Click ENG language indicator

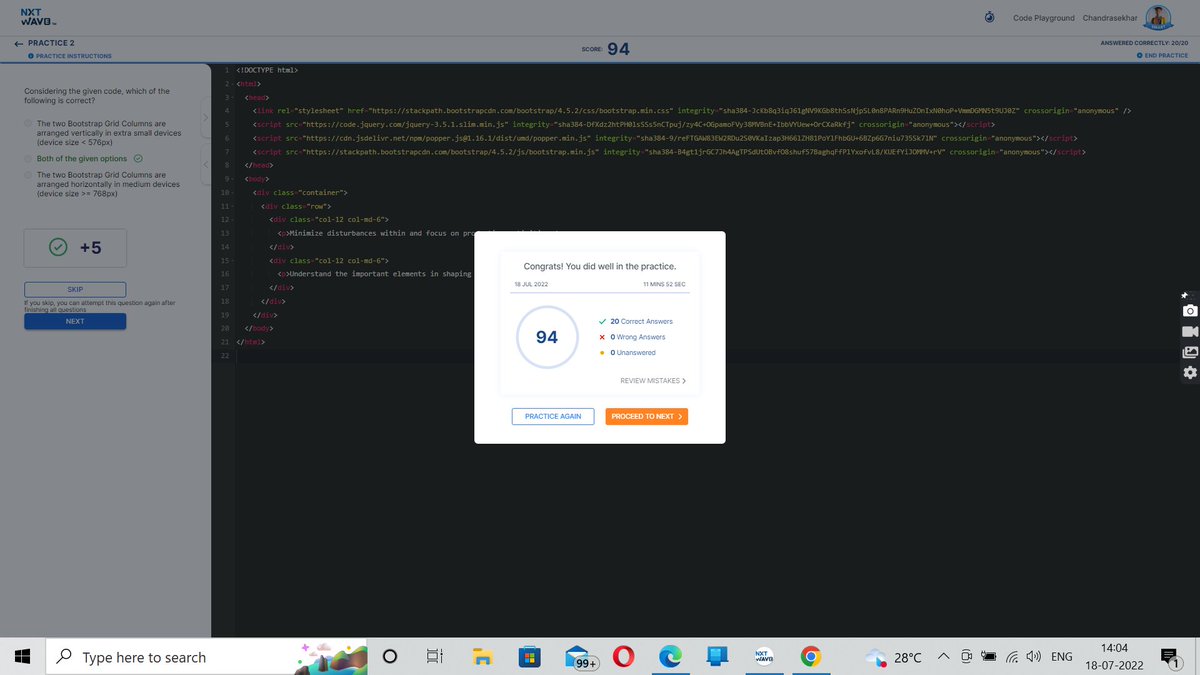pos(1062,657)
